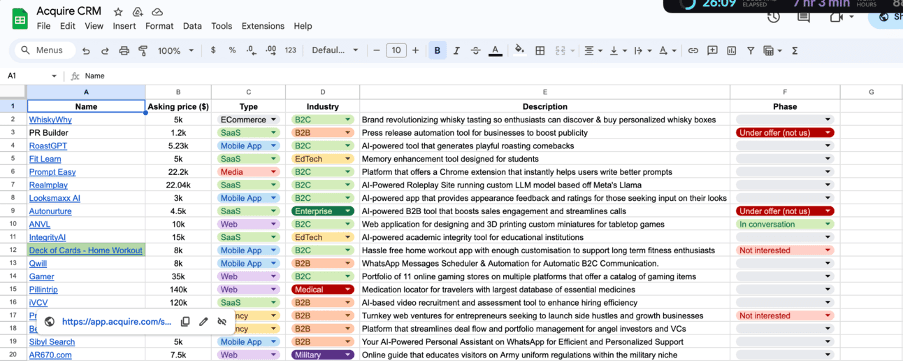The image size is (904, 362).
Task: Open the Extensions menu
Action: pos(263,26)
